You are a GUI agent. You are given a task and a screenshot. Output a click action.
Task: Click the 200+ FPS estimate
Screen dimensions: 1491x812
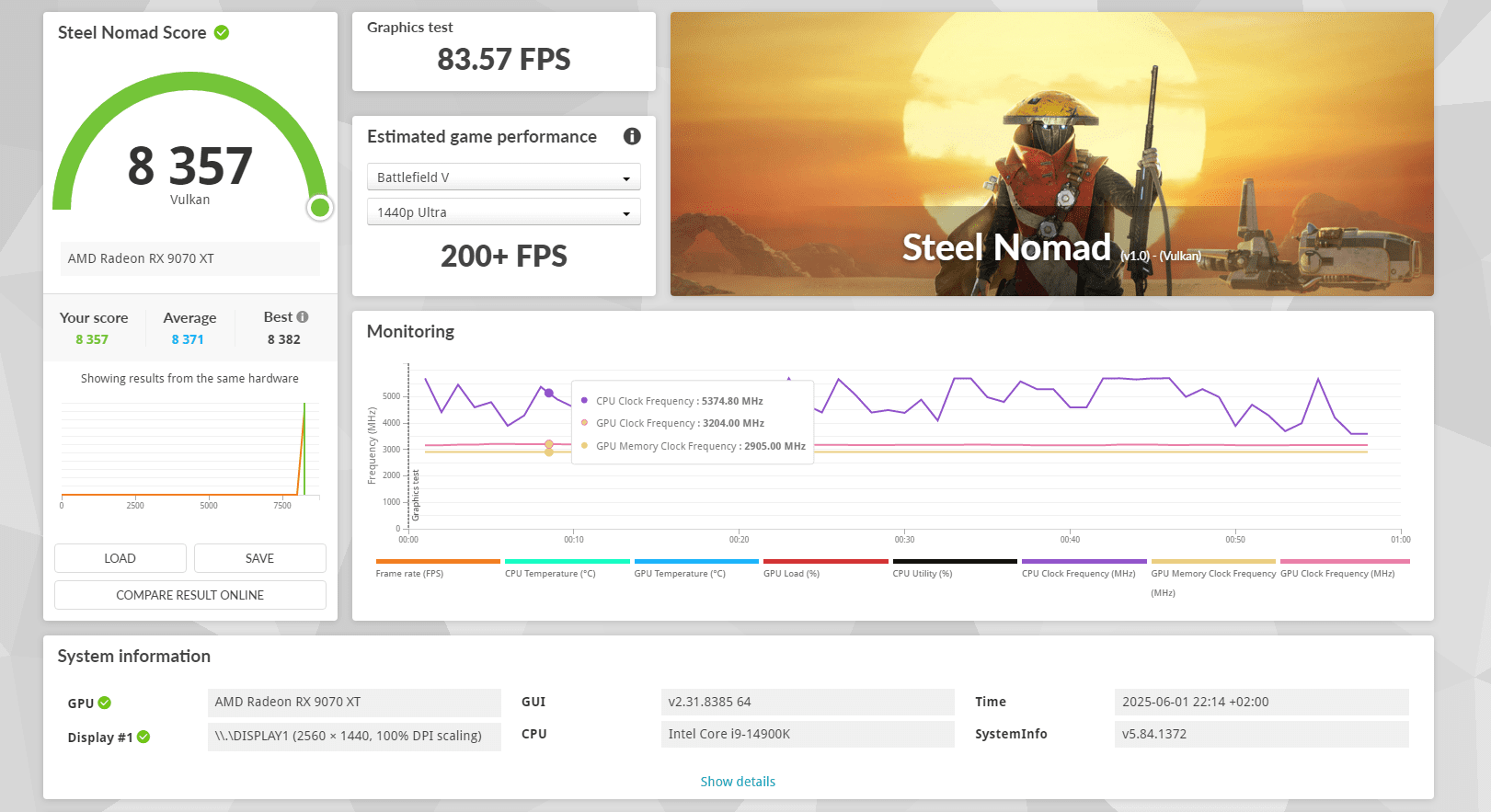click(x=504, y=256)
